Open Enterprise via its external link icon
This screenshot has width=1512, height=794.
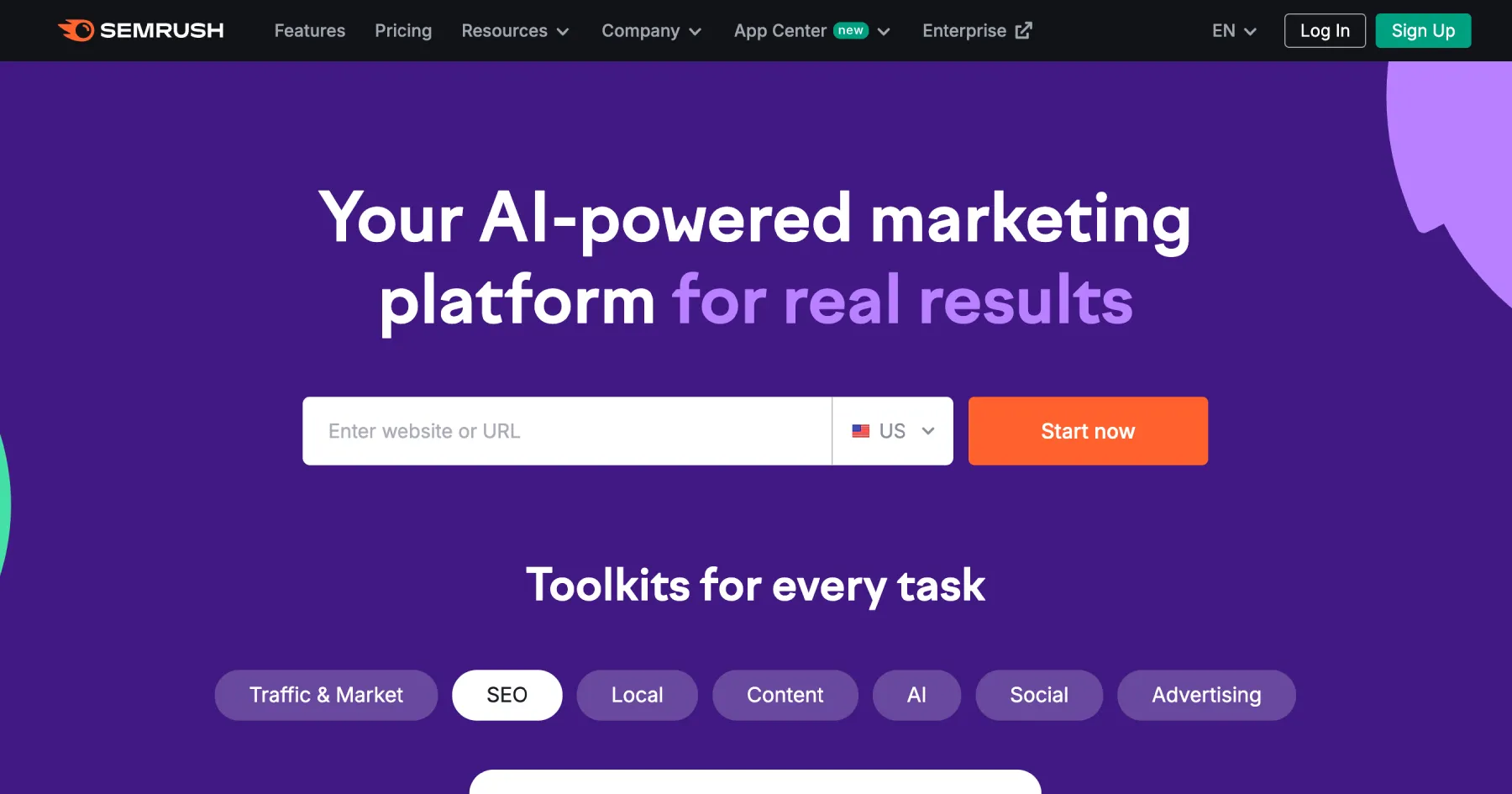point(1023,30)
